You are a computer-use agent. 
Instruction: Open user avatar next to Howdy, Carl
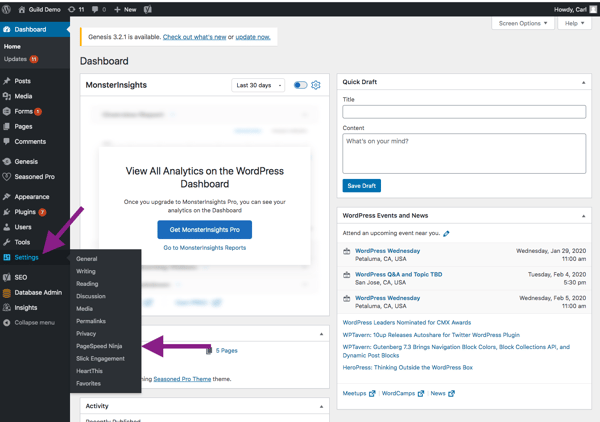coord(593,10)
